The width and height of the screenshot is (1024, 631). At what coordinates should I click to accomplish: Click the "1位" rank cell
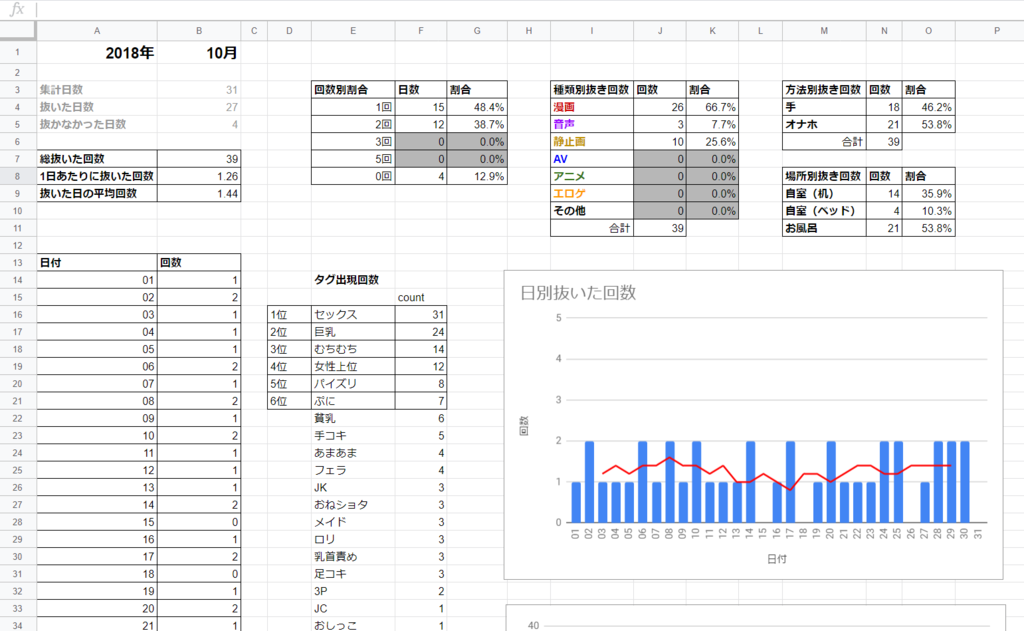[289, 314]
